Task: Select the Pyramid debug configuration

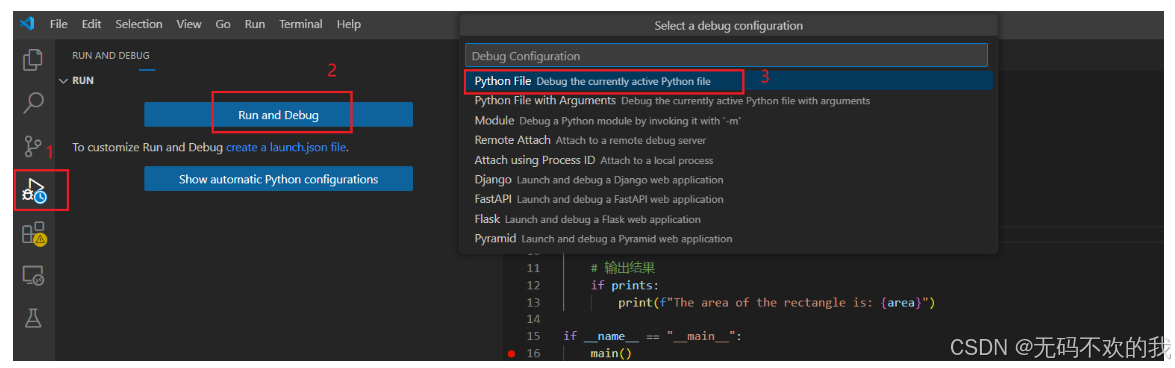Action: 728,238
